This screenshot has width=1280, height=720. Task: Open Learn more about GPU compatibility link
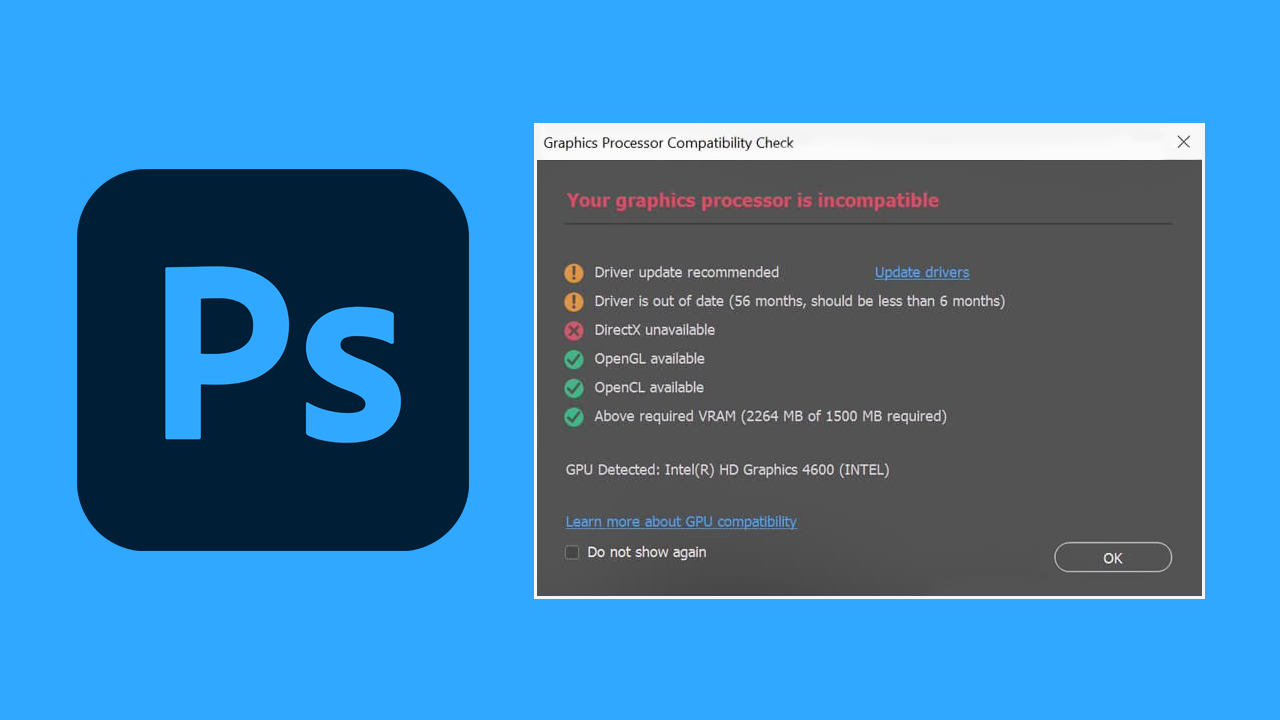(x=681, y=522)
